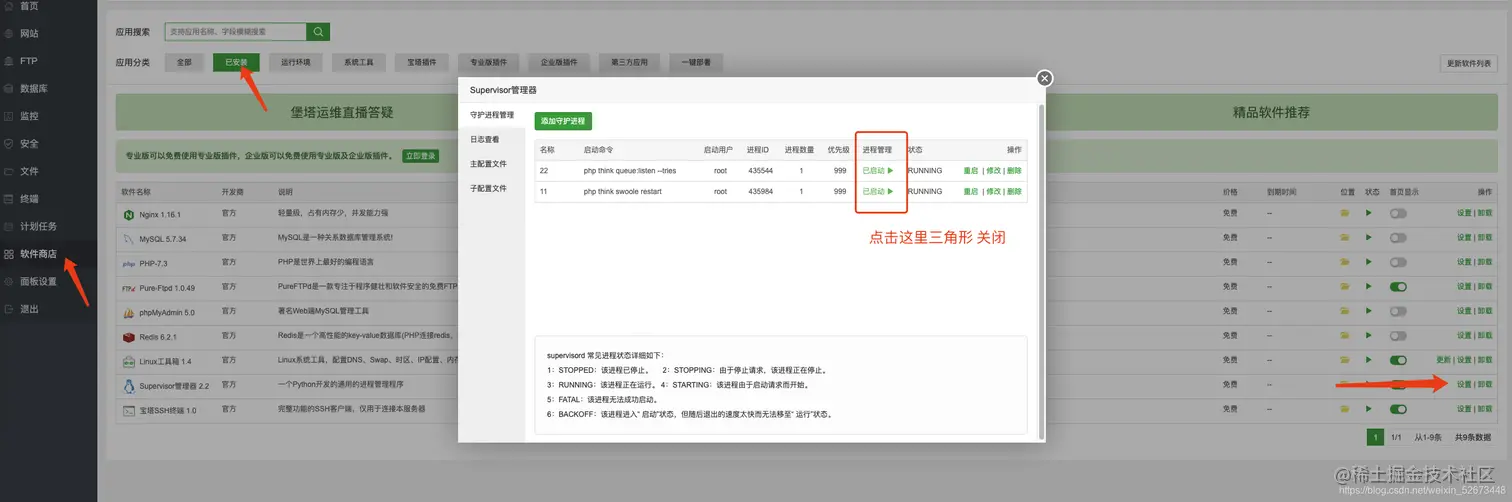
Task: Click the Supervisor dialog vertical scrollbar
Action: click(x=1040, y=270)
